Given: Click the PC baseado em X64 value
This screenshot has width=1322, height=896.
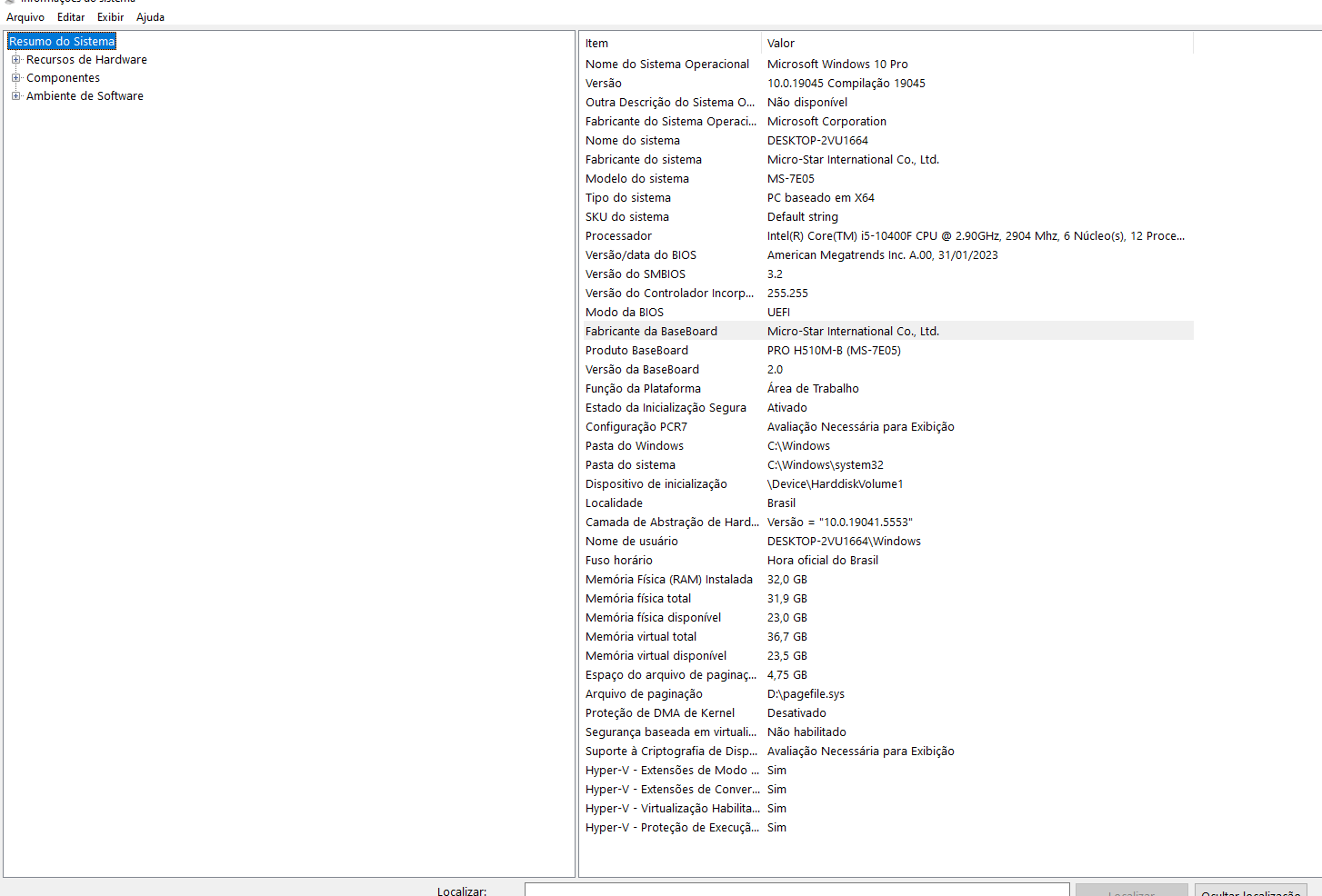Looking at the screenshot, I should (821, 198).
